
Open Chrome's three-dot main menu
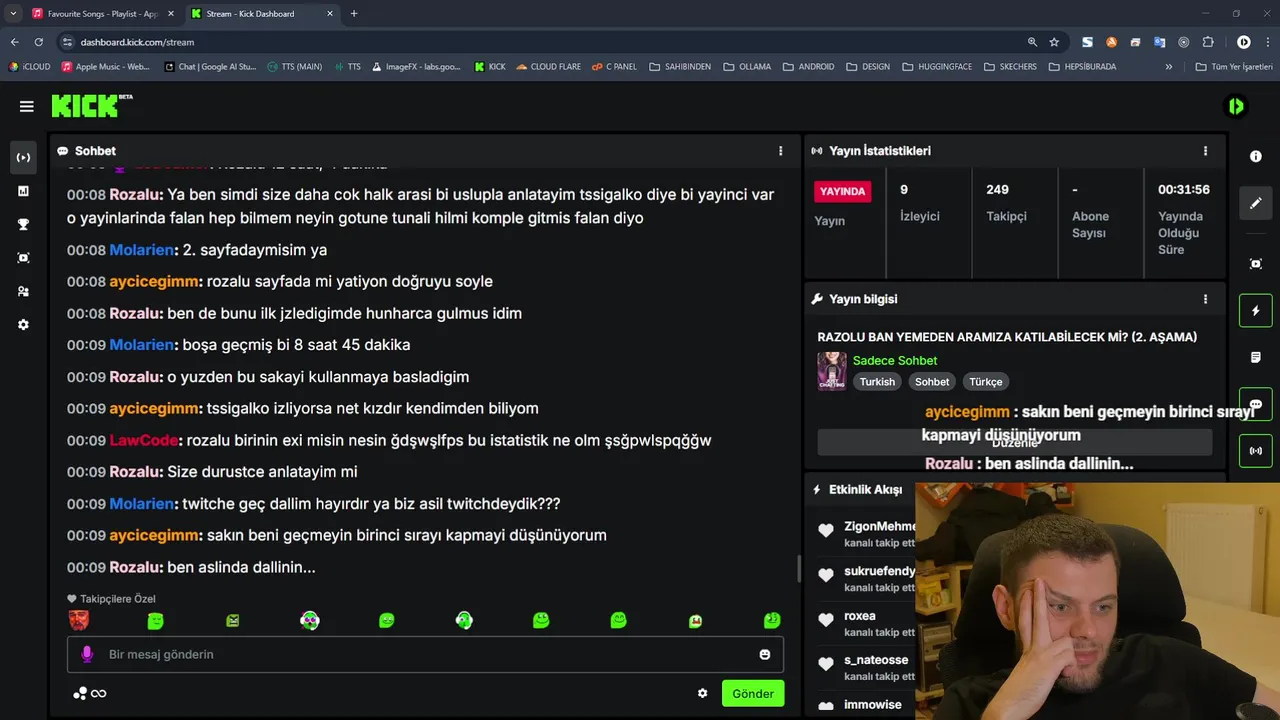tap(1266, 42)
